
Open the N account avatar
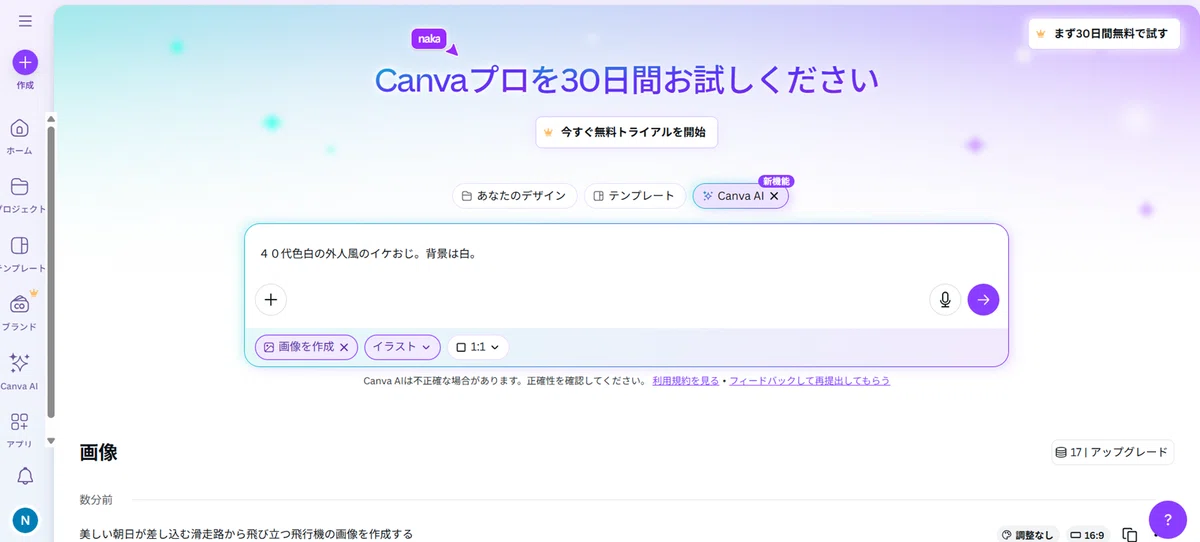click(x=25, y=520)
